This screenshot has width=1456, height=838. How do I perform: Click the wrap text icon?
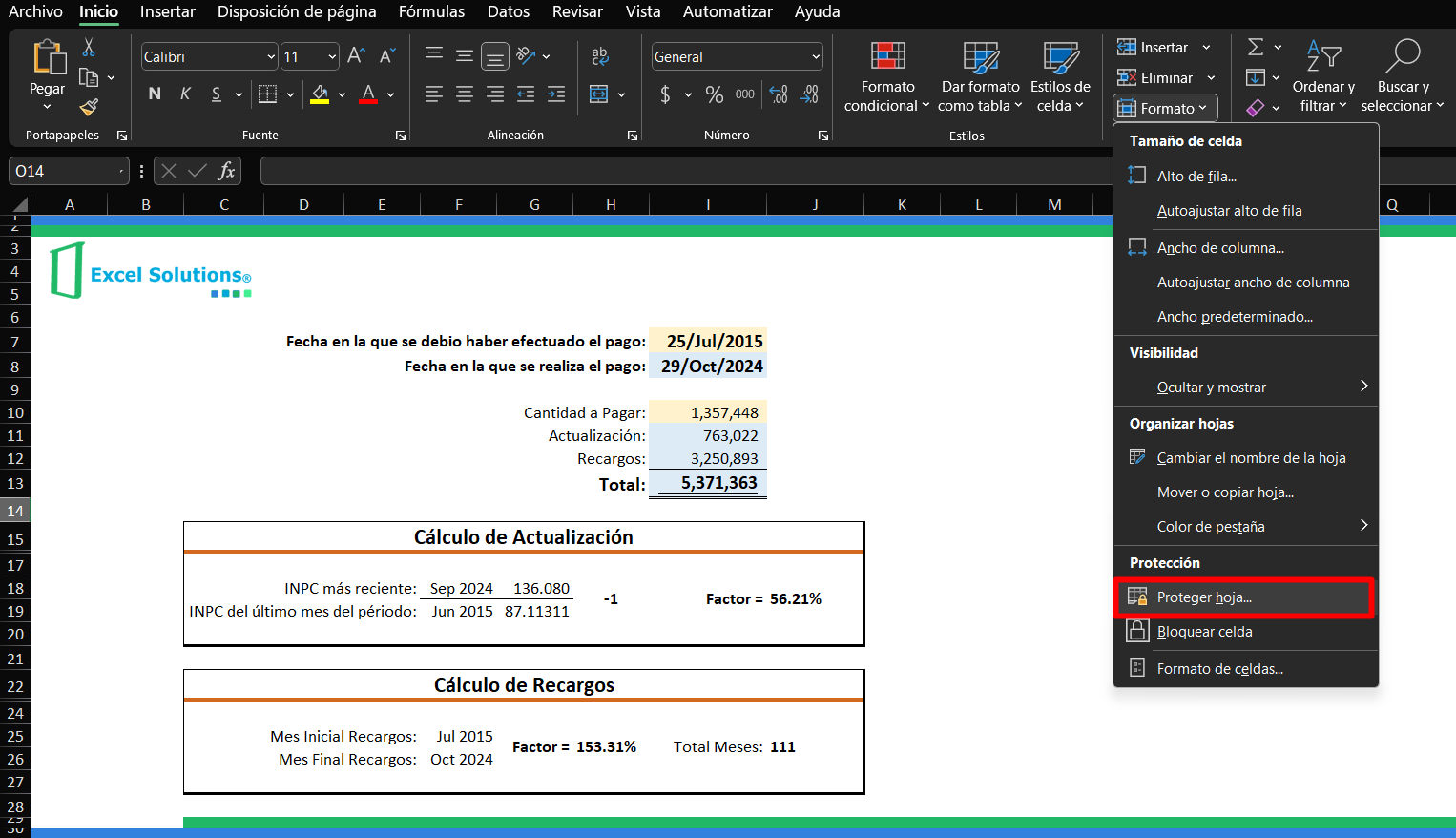[600, 56]
